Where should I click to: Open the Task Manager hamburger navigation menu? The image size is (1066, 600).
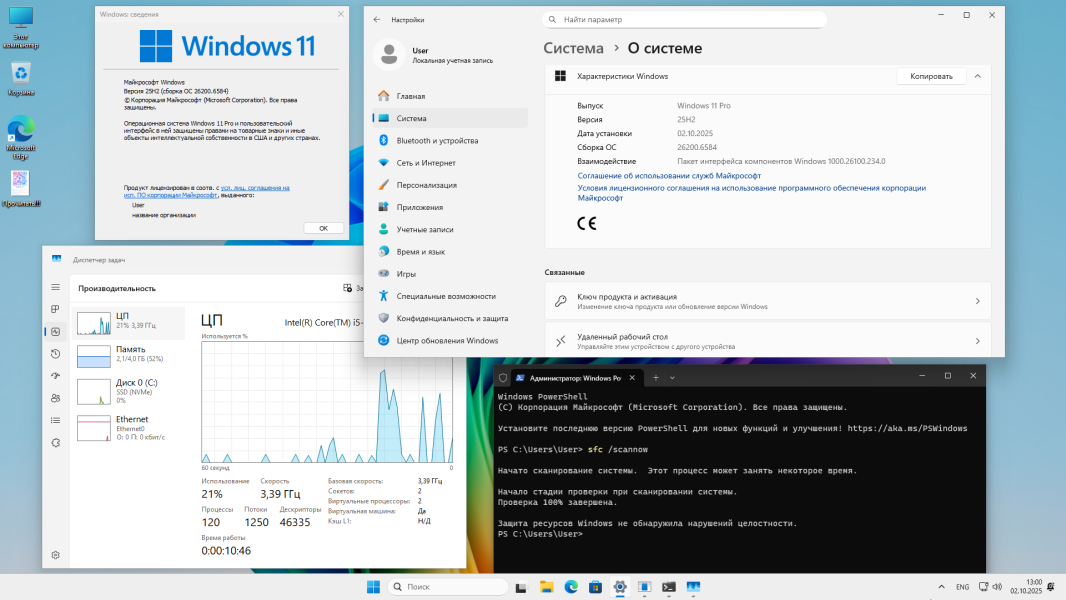coord(56,287)
